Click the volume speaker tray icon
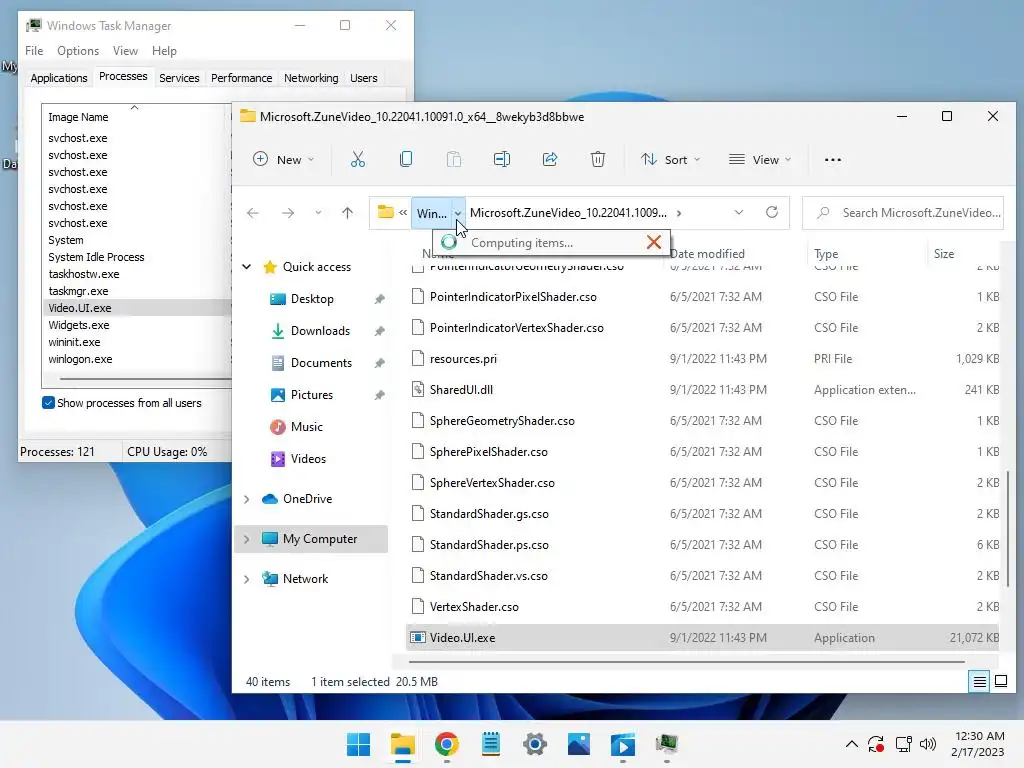1024x768 pixels. coord(927,744)
